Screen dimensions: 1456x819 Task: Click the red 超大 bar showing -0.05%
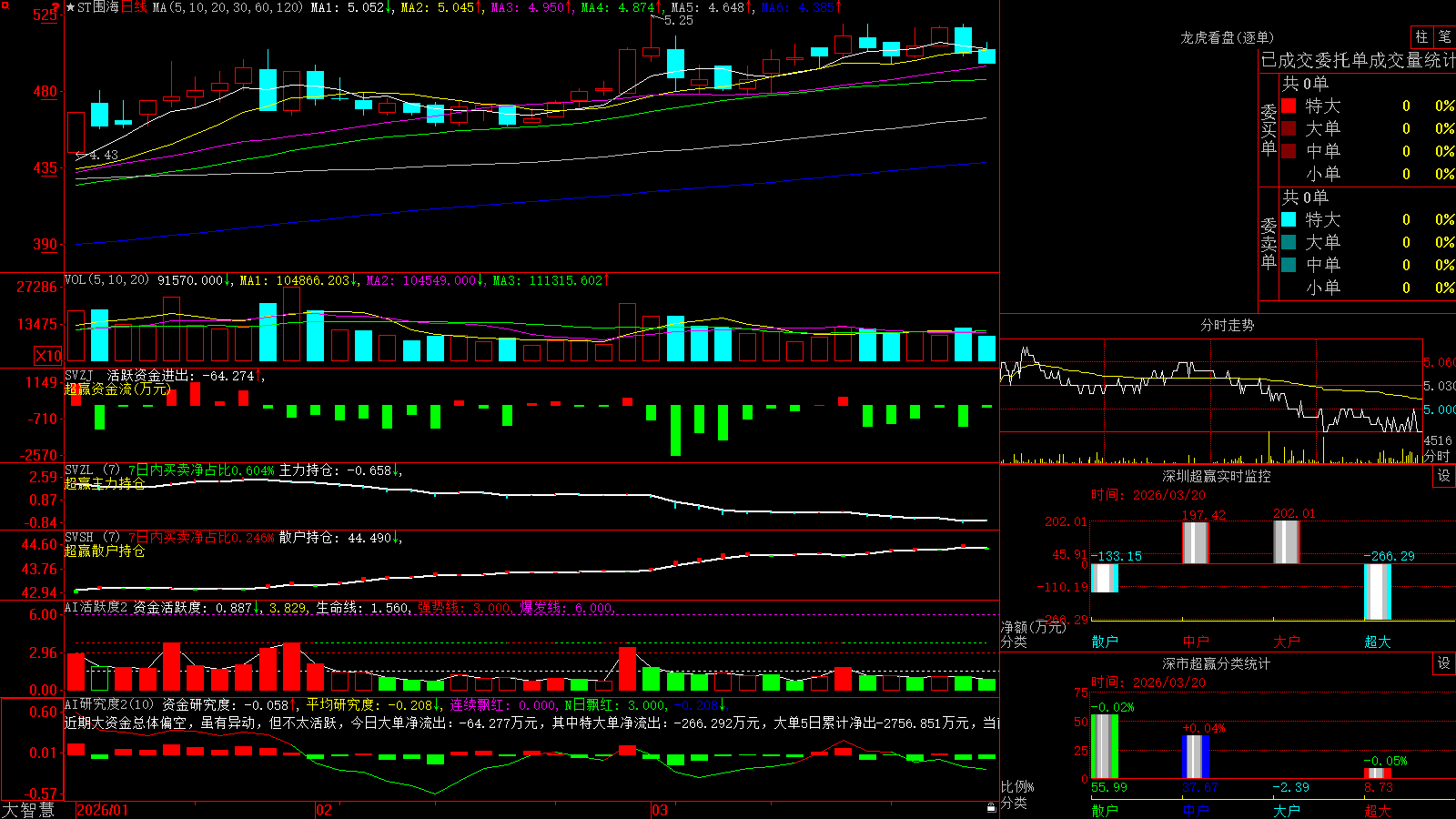click(1378, 773)
